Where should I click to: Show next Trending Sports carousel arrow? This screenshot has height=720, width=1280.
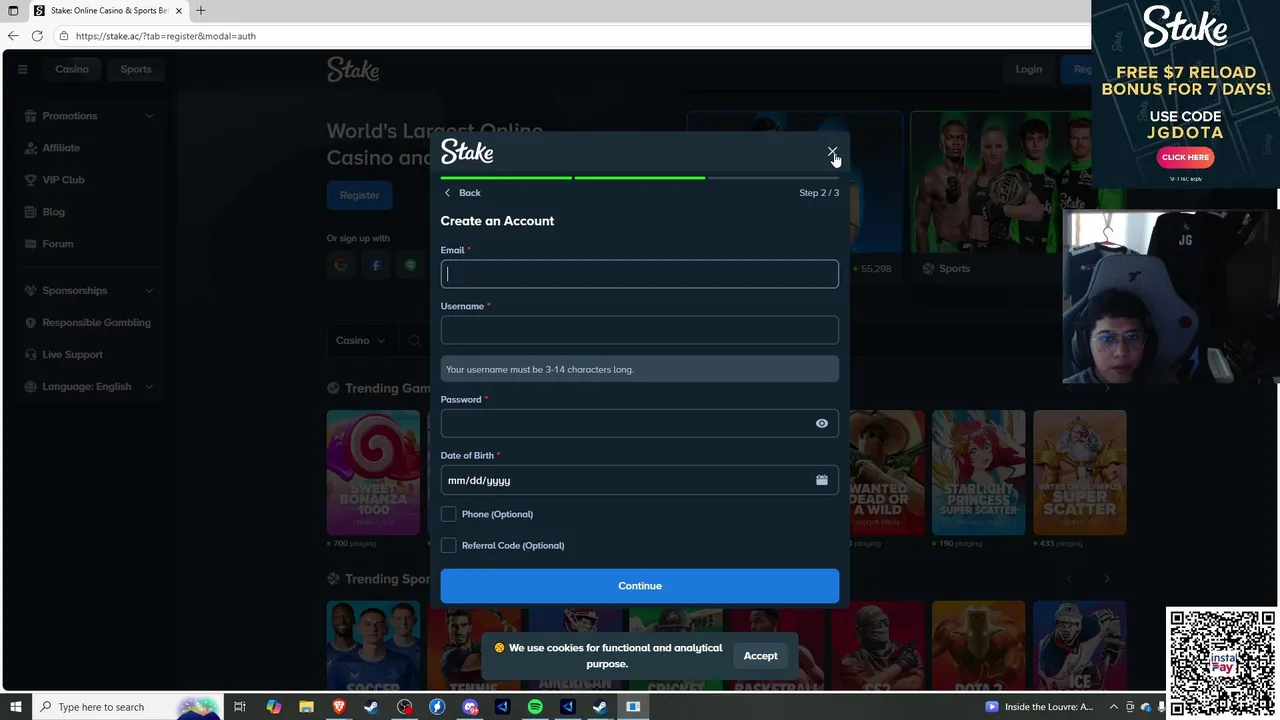pyautogui.click(x=1106, y=579)
